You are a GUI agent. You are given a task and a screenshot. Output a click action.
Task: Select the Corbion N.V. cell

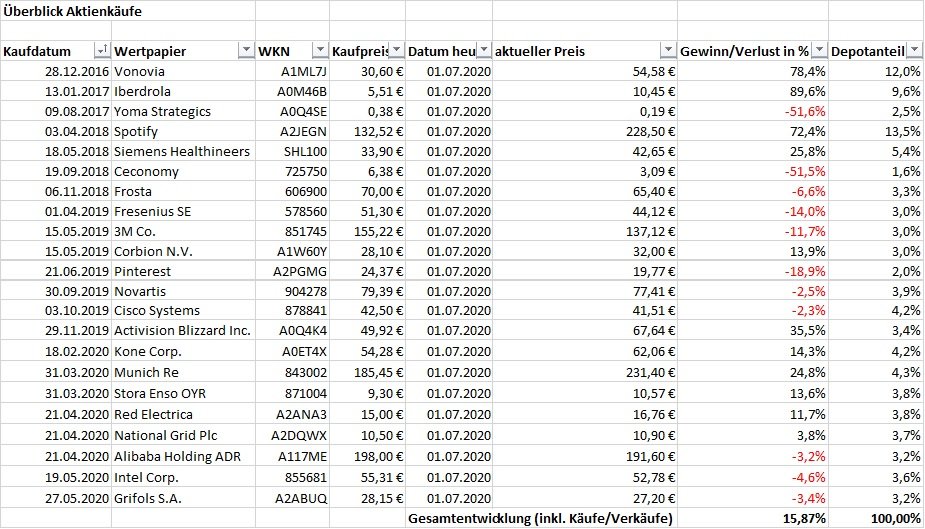[183, 251]
